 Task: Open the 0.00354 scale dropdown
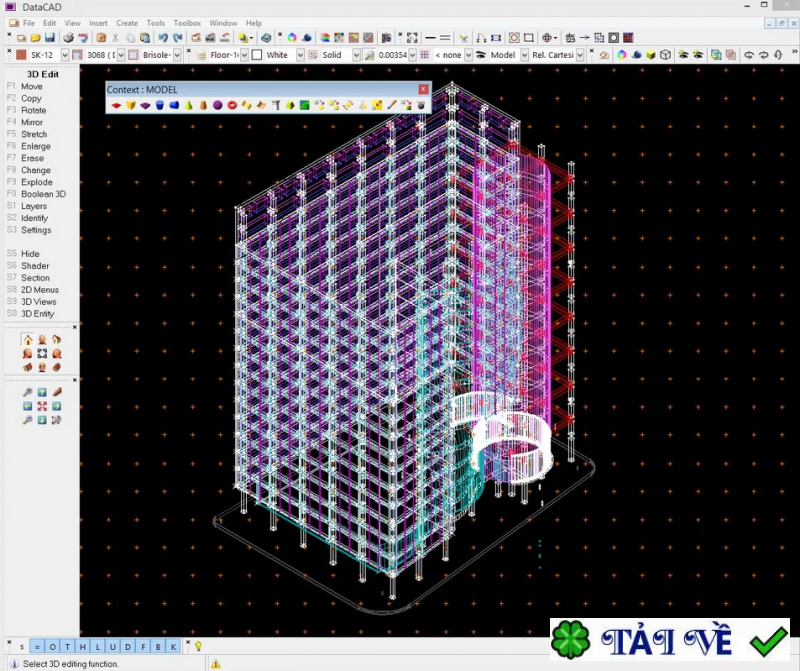(412, 55)
